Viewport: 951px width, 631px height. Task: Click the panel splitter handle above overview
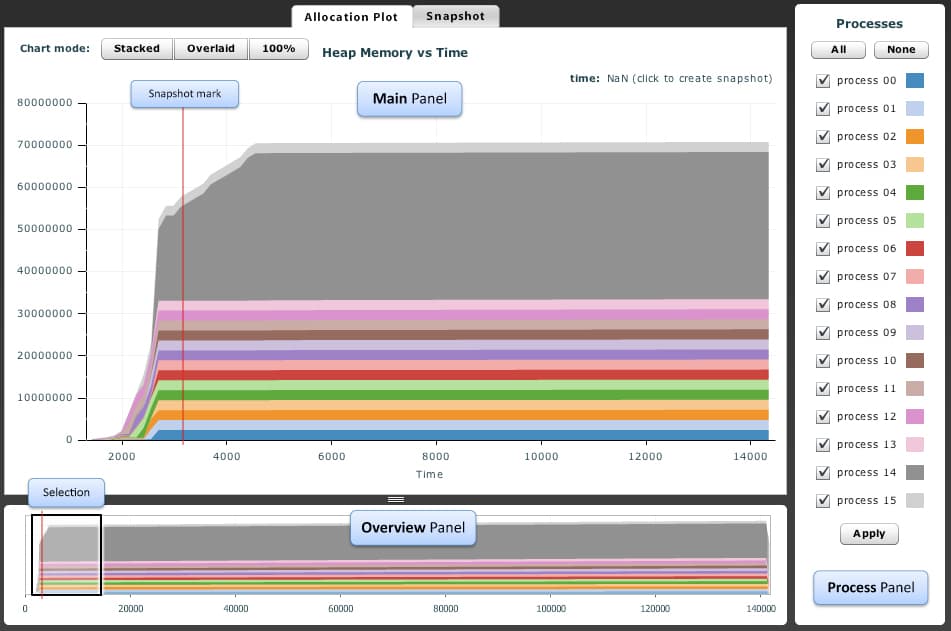396,499
